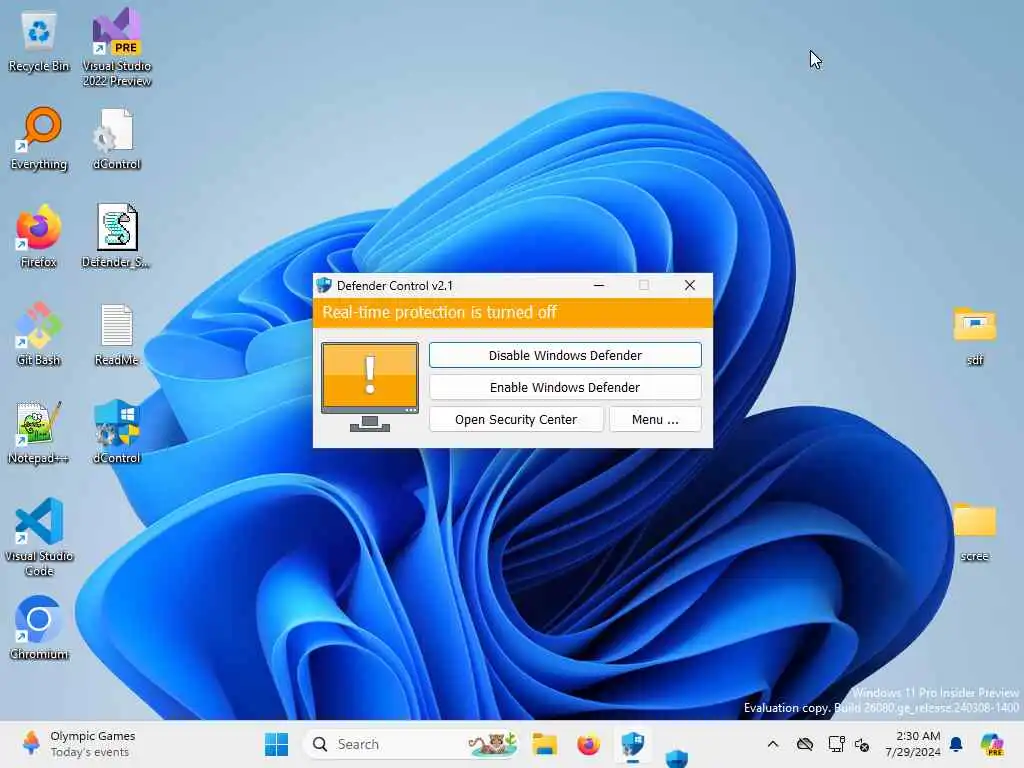The height and width of the screenshot is (768, 1024).
Task: Open the clock showing 2:30 AM
Action: 913,744
